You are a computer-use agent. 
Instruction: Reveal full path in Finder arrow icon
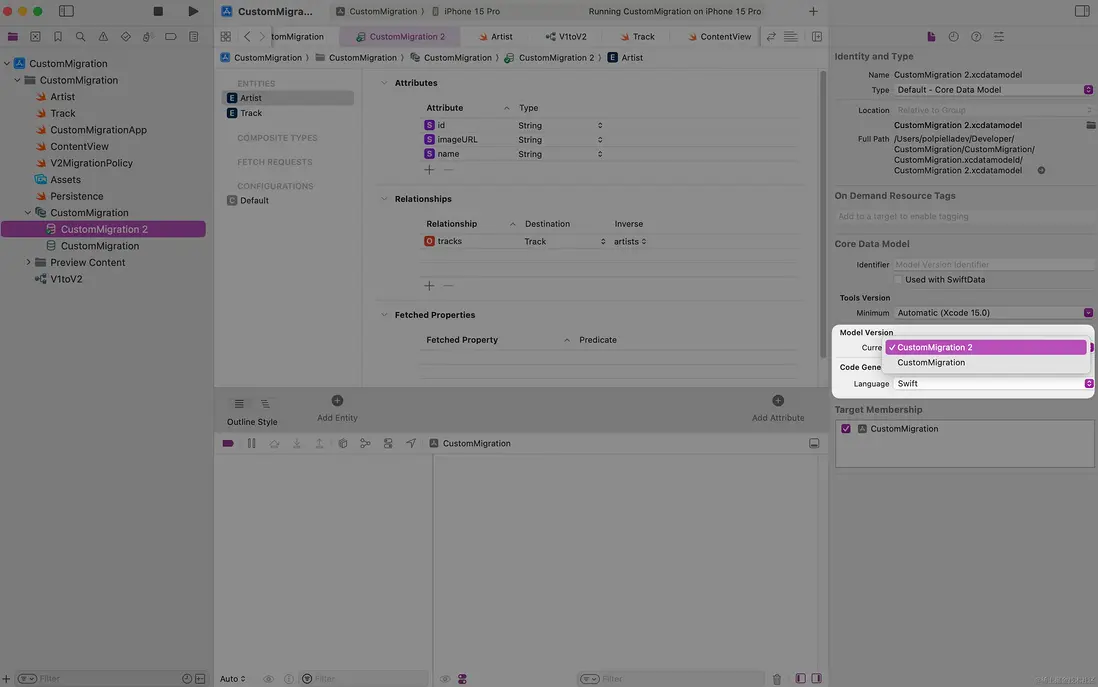(x=1041, y=171)
